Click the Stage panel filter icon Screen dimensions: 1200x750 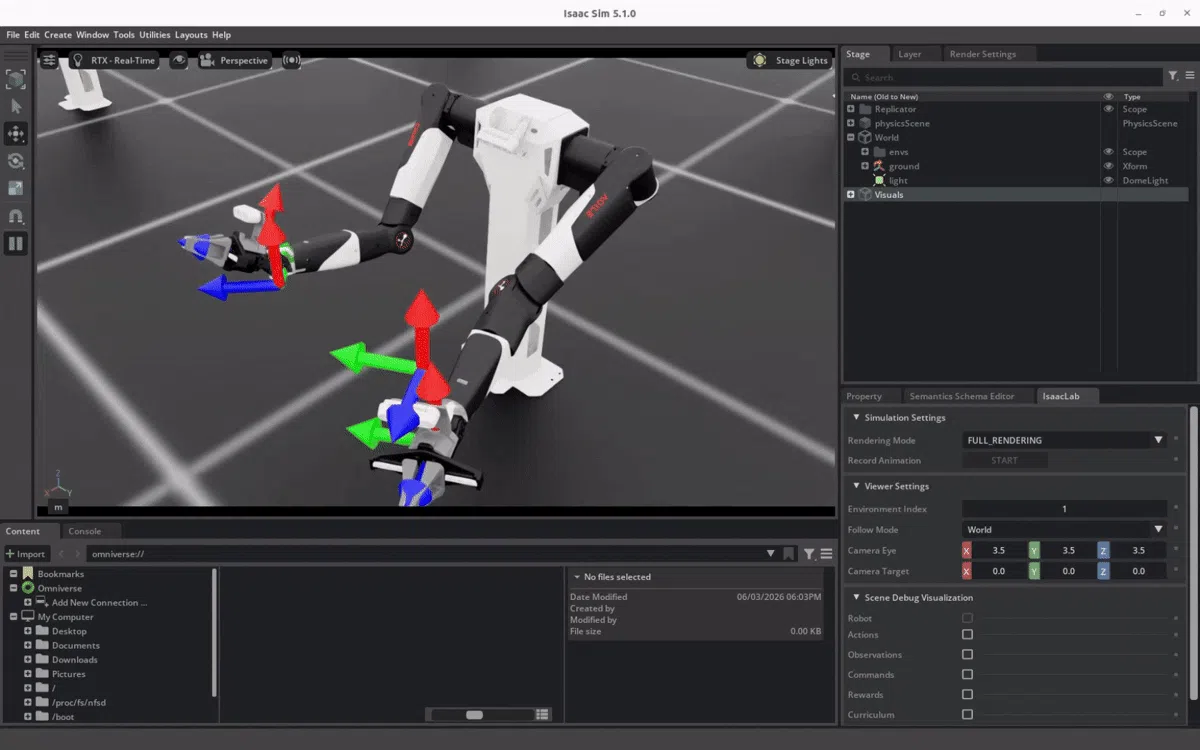click(x=1173, y=76)
